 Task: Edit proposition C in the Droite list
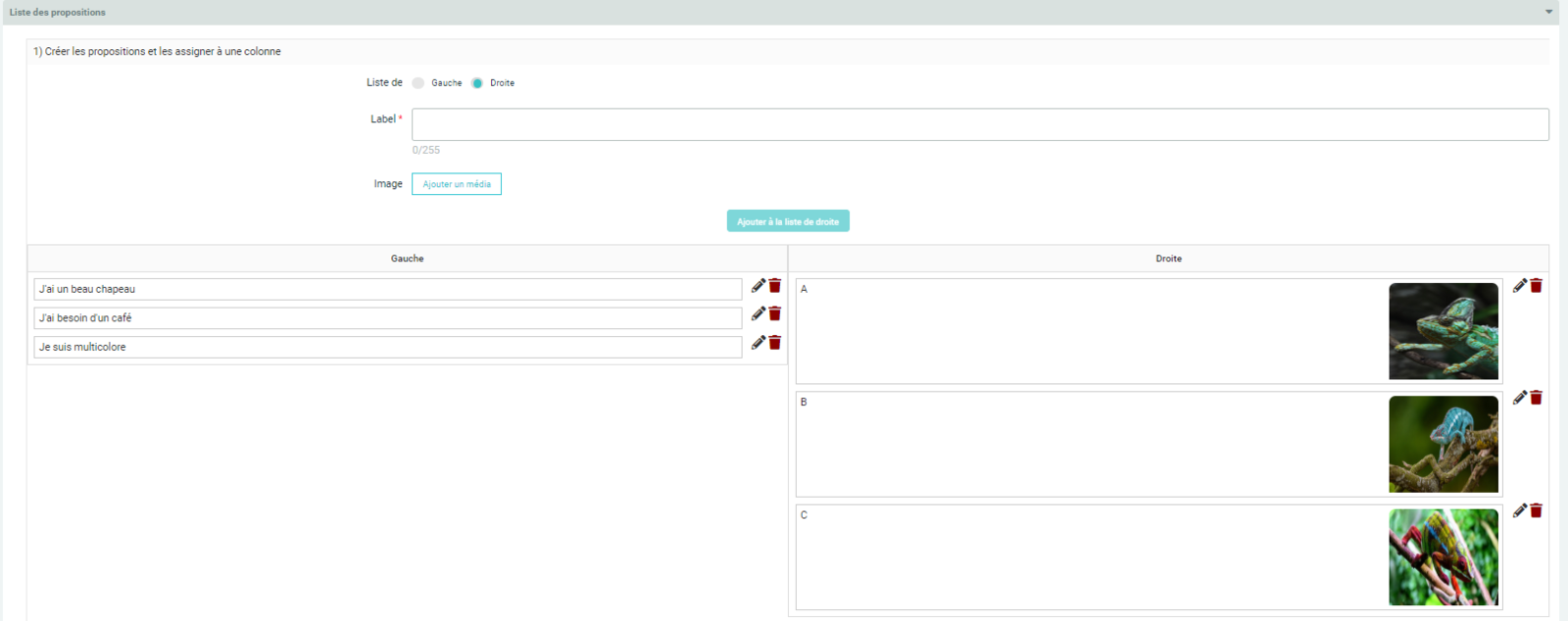coord(1520,510)
